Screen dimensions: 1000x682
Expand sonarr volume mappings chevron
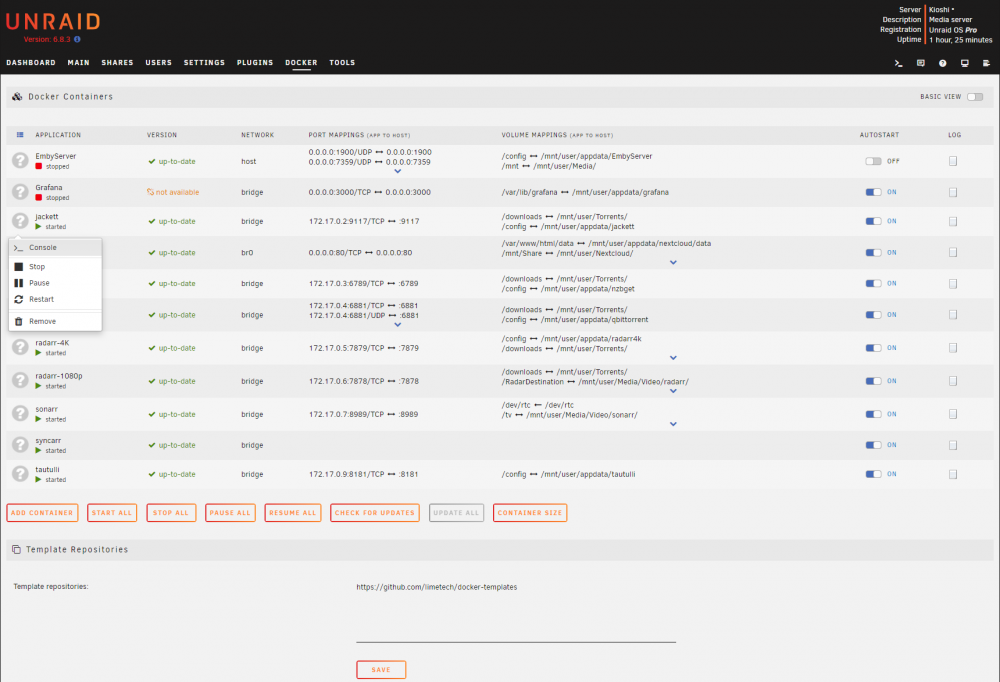pyautogui.click(x=673, y=424)
